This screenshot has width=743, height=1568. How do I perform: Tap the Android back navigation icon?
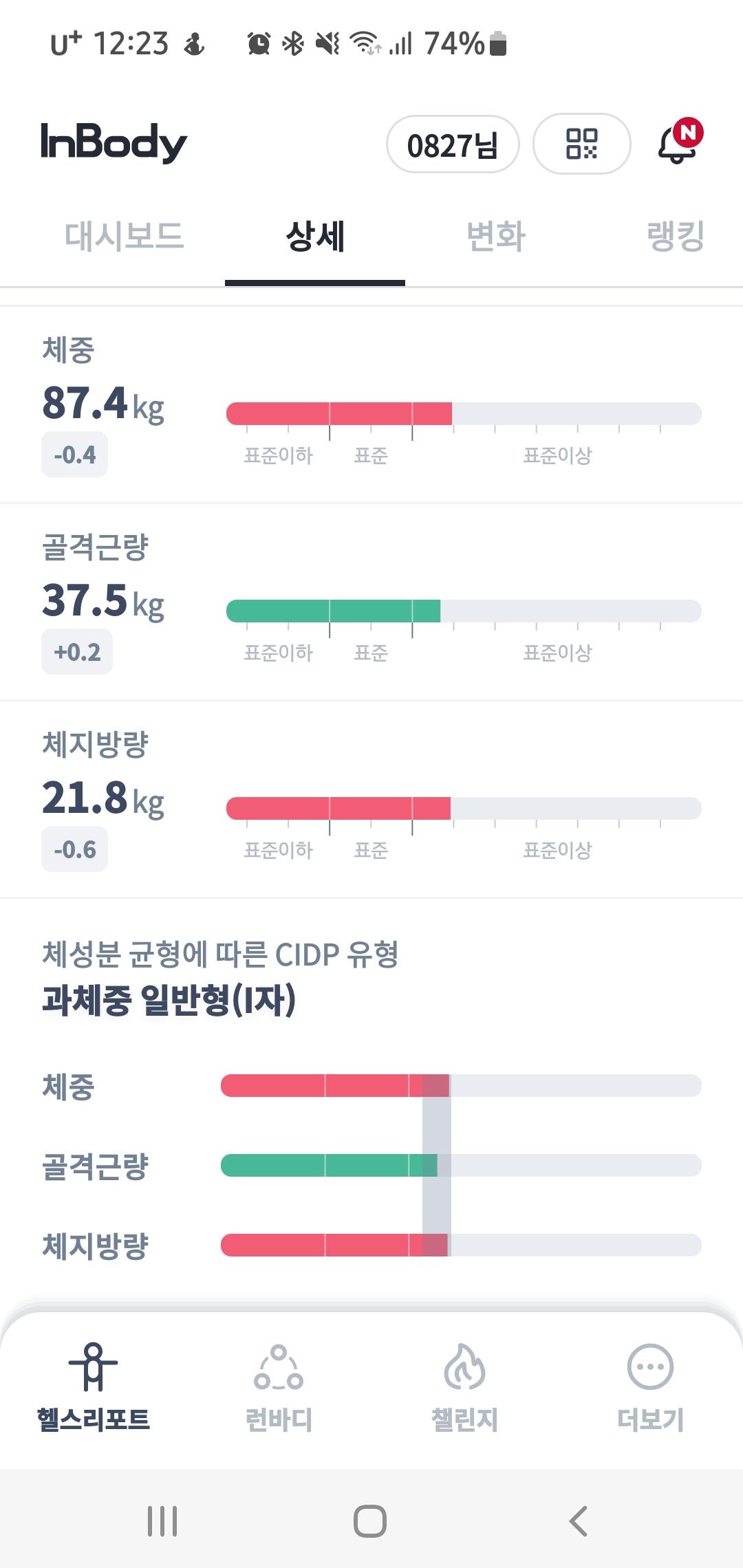pos(579,1521)
